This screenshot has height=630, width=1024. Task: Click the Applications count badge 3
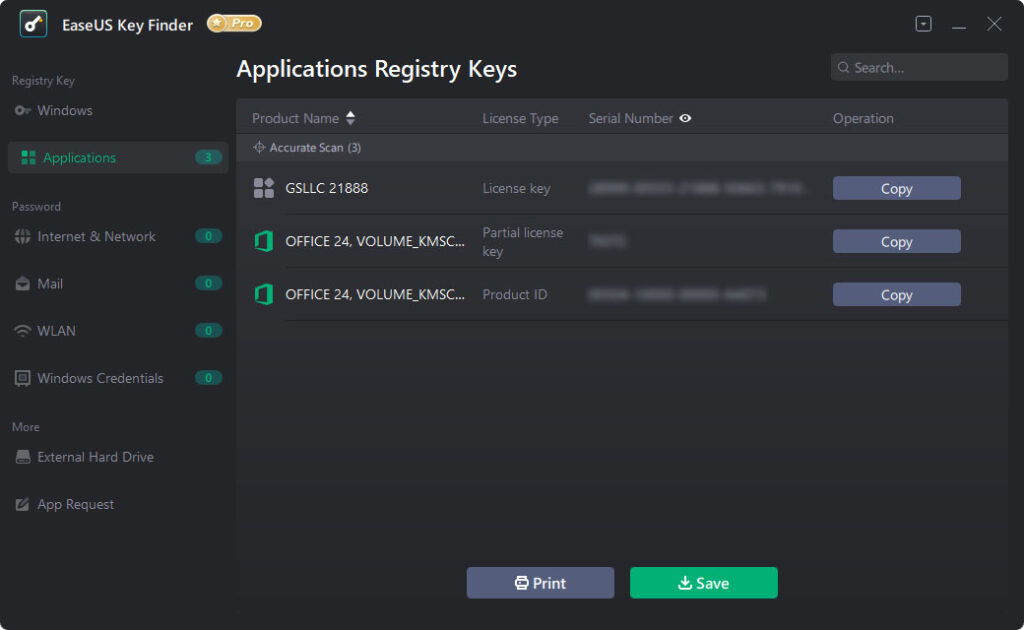pyautogui.click(x=208, y=157)
